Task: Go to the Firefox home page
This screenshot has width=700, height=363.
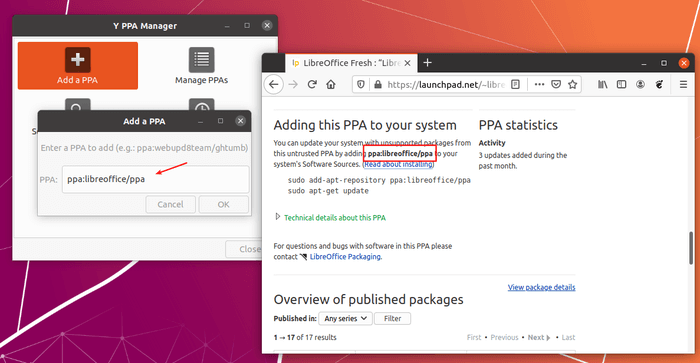Action: point(331,84)
